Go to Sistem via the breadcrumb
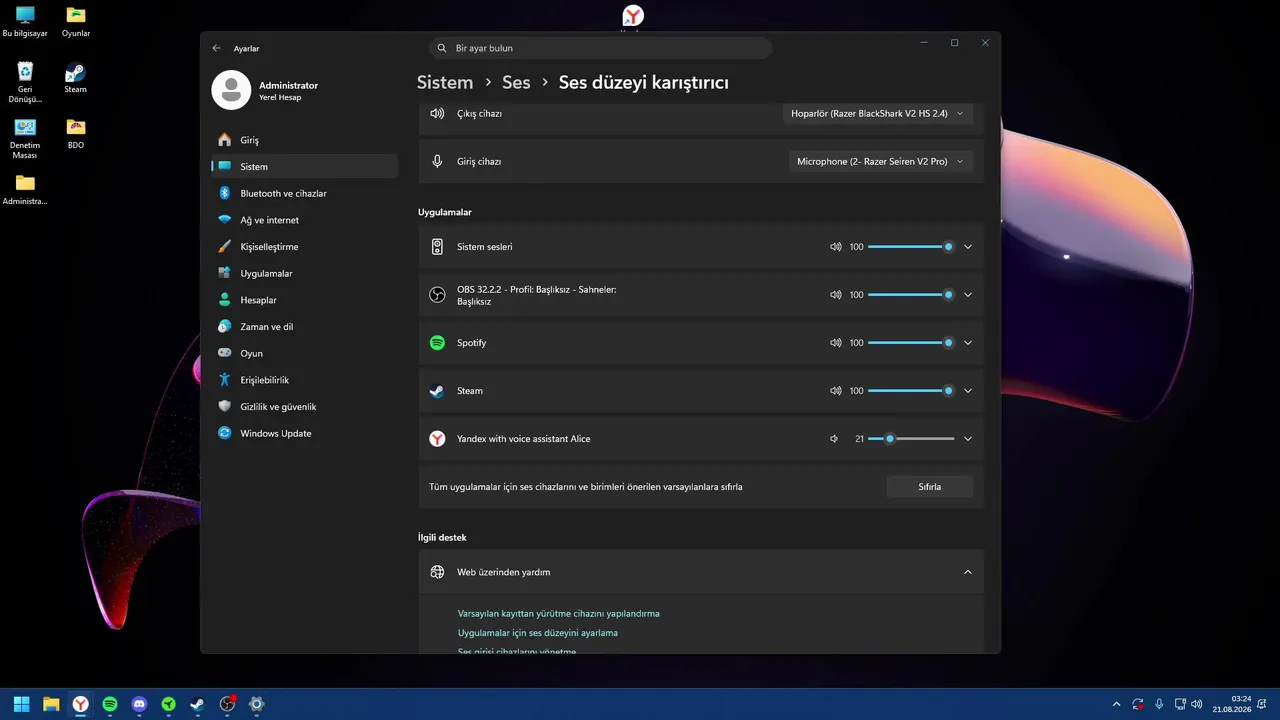The height and width of the screenshot is (720, 1280). coord(445,82)
